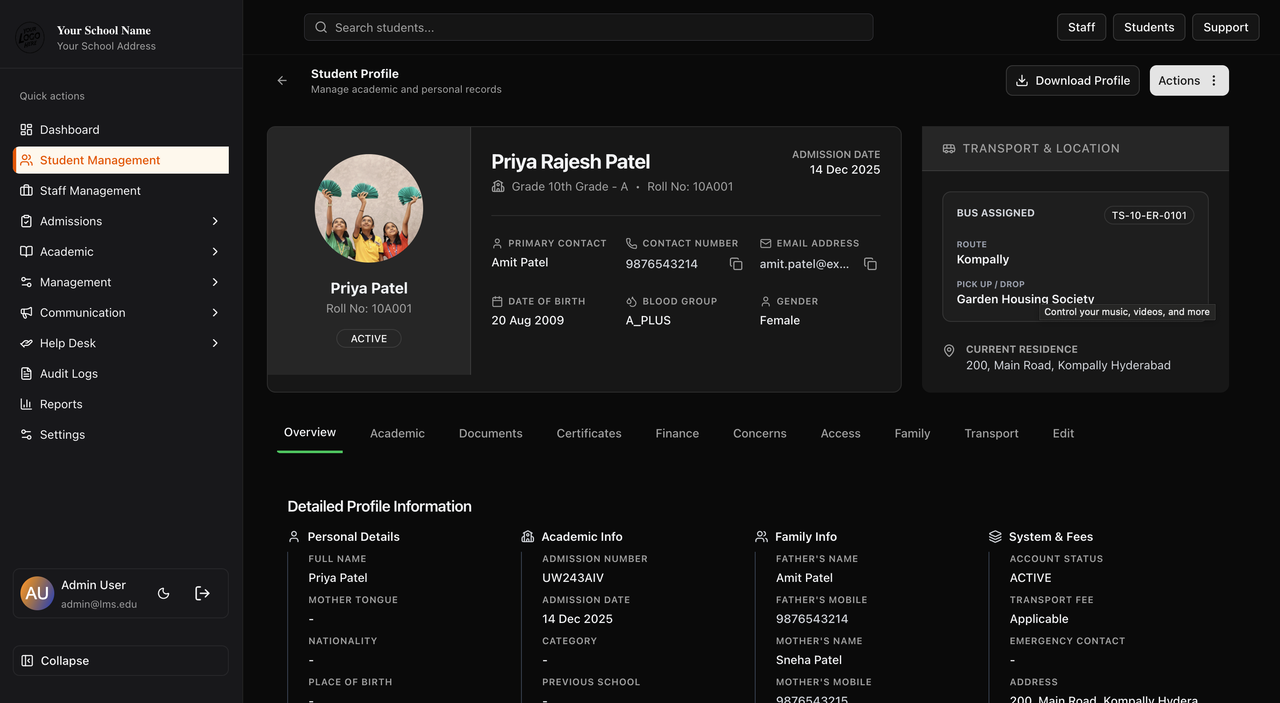Open the Transport tab
The image size is (1280, 703).
point(991,434)
